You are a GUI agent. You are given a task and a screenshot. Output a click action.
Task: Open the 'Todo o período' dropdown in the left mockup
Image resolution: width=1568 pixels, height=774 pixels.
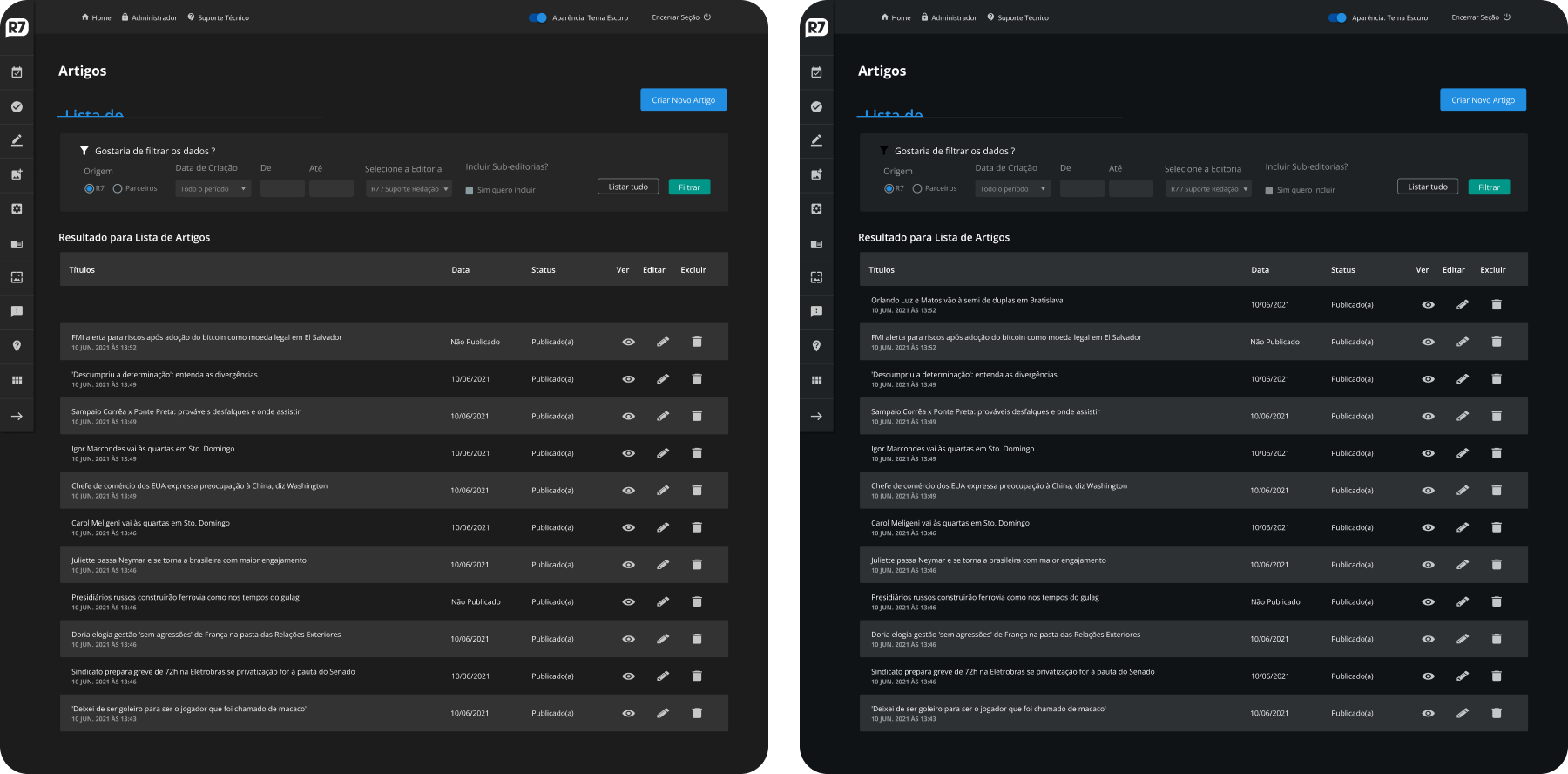[213, 188]
